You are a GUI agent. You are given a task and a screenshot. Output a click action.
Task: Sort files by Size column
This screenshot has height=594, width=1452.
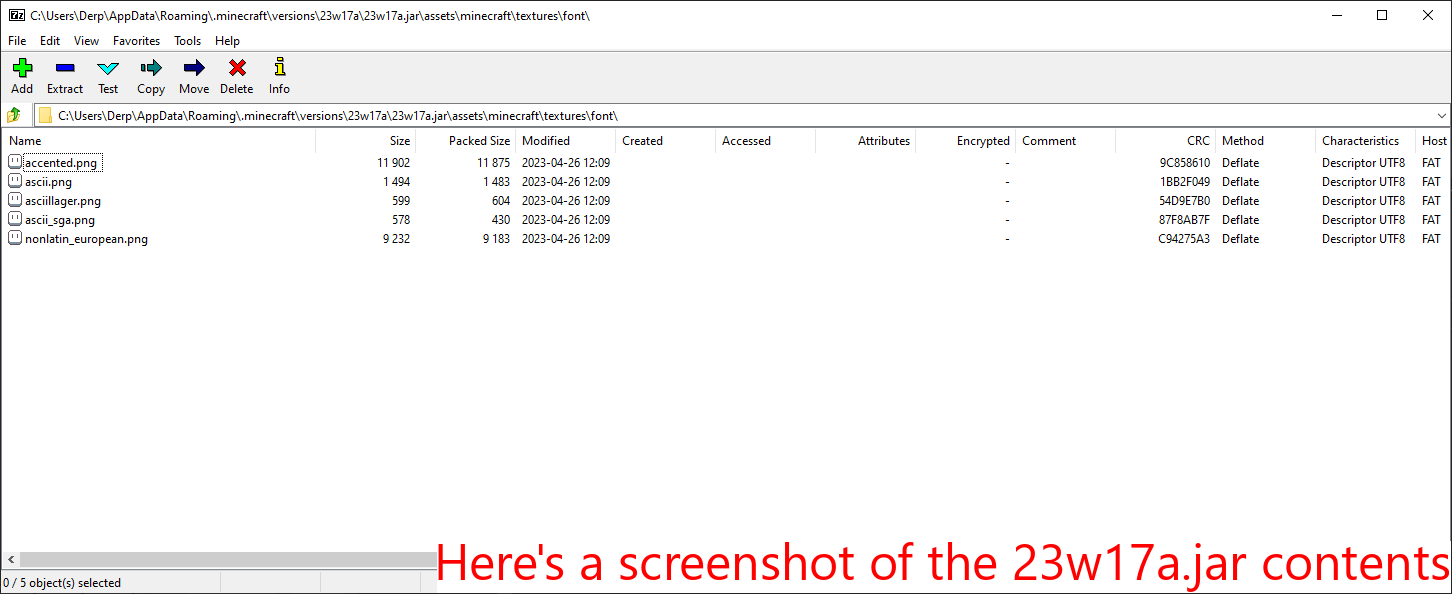click(x=366, y=141)
